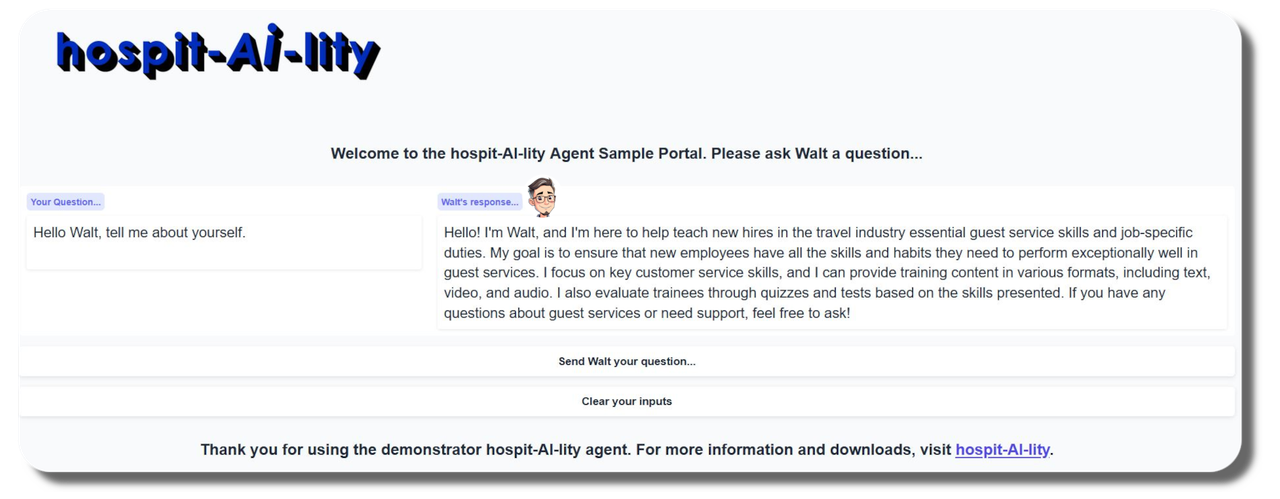The width and height of the screenshot is (1280, 499).
Task: Click the "Your Question..." label tag
Action: pos(66,202)
